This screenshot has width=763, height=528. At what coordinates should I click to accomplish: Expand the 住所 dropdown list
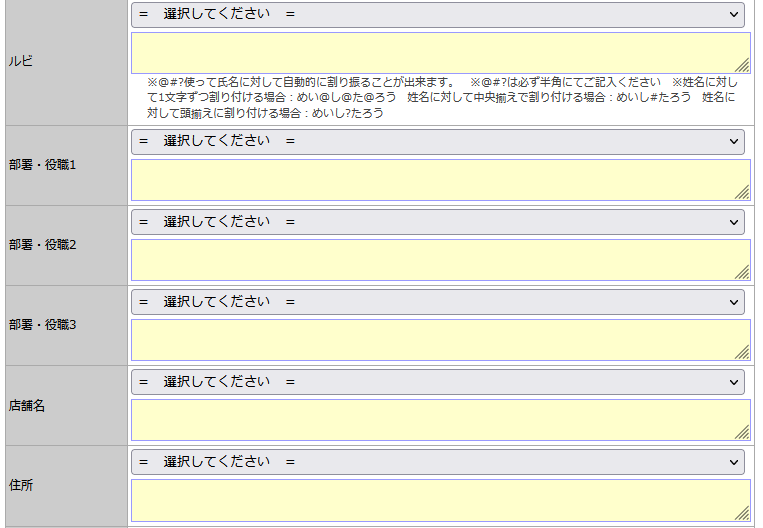click(x=437, y=462)
